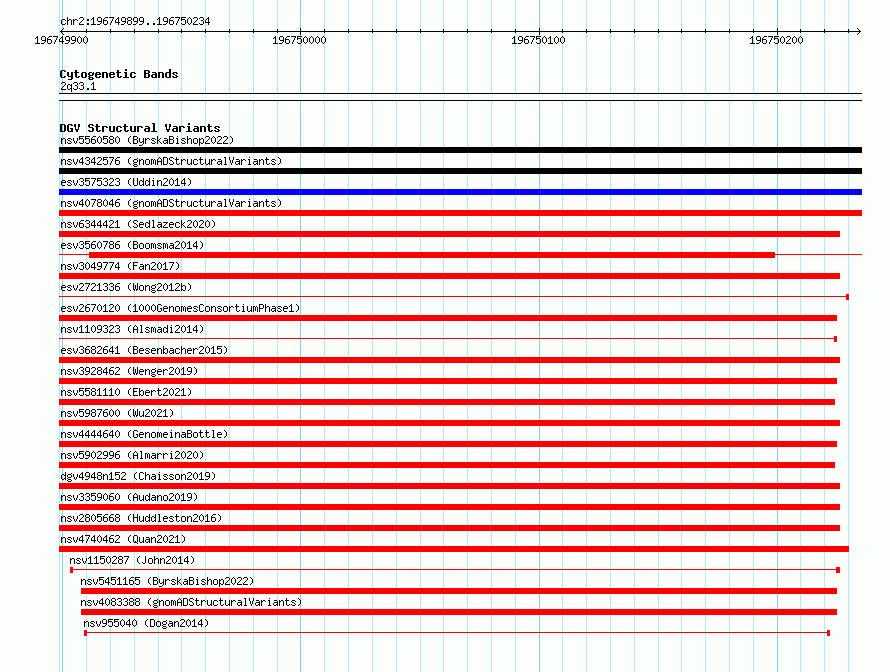Click the nsv1109323 (Alsmadi2014) text

pos(132,329)
